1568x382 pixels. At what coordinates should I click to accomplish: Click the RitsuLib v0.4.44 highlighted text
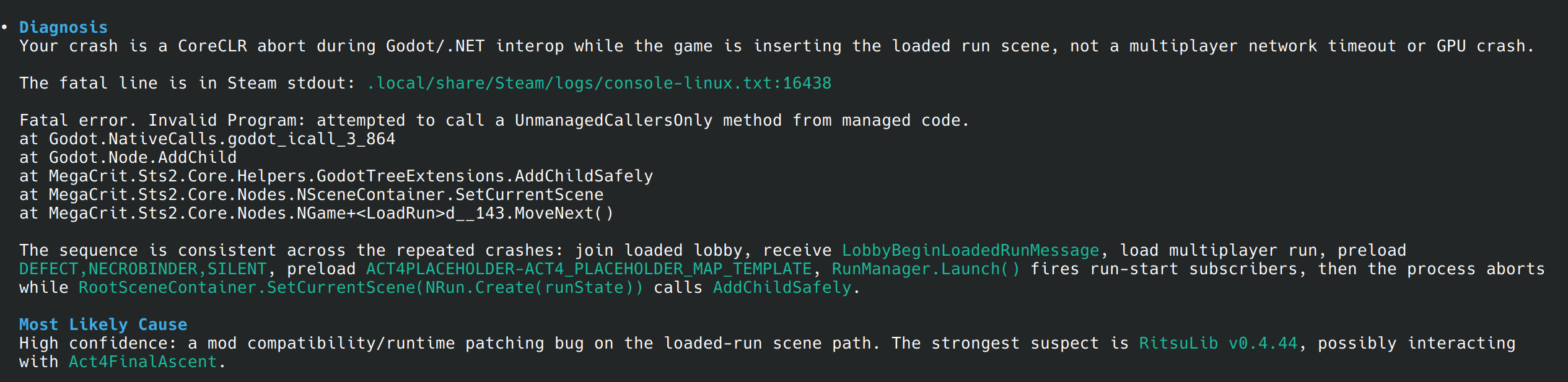coord(1218,343)
